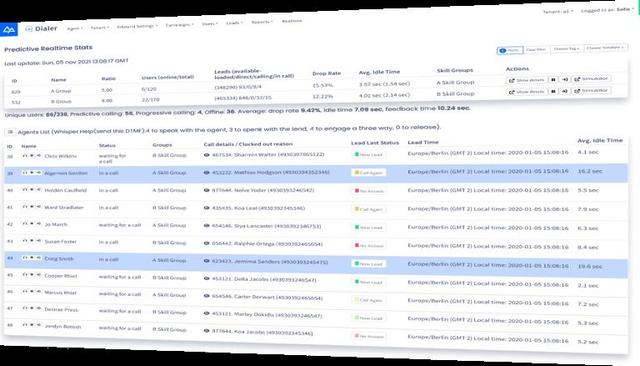Click the A Skill Group cell in stats table
The width and height of the screenshot is (640, 366).
(x=455, y=82)
